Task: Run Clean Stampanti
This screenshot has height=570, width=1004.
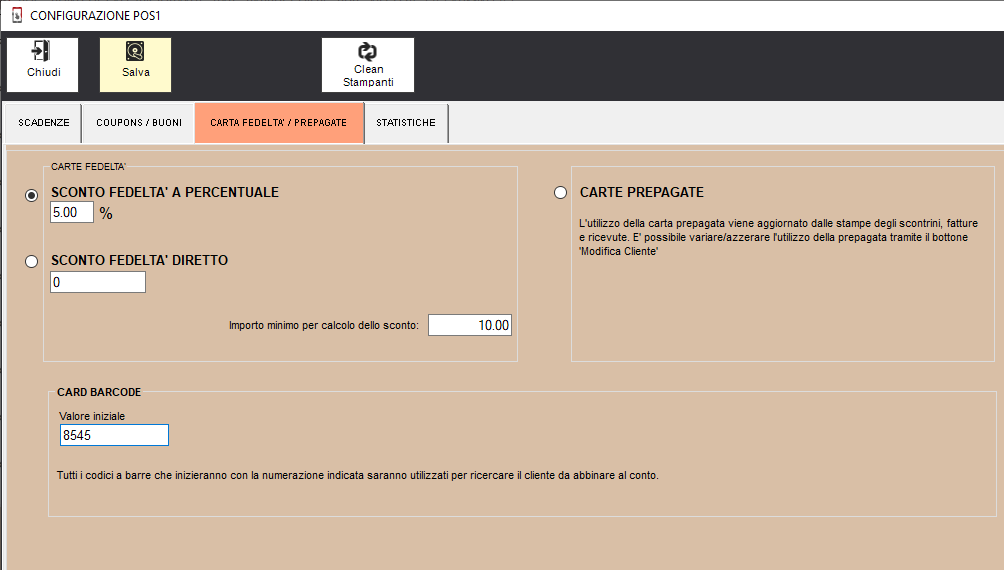Action: tap(368, 65)
